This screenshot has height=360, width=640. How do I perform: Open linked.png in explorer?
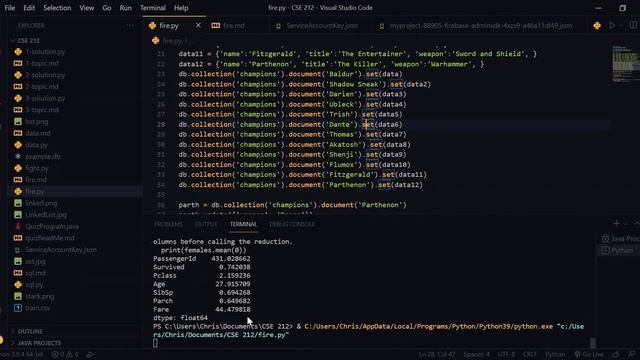[41, 203]
